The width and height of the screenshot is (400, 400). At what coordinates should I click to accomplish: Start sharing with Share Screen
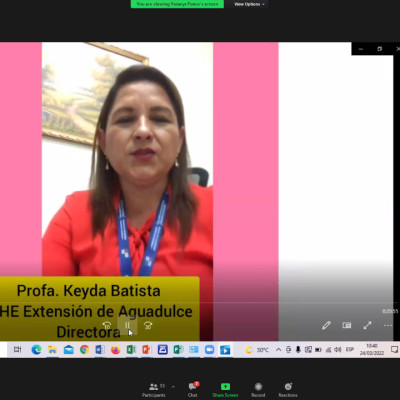point(225,390)
